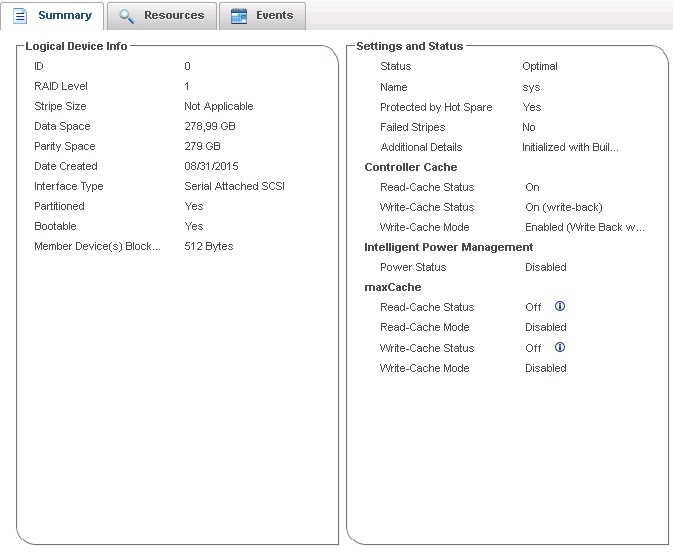Open the Events tab

tap(274, 16)
